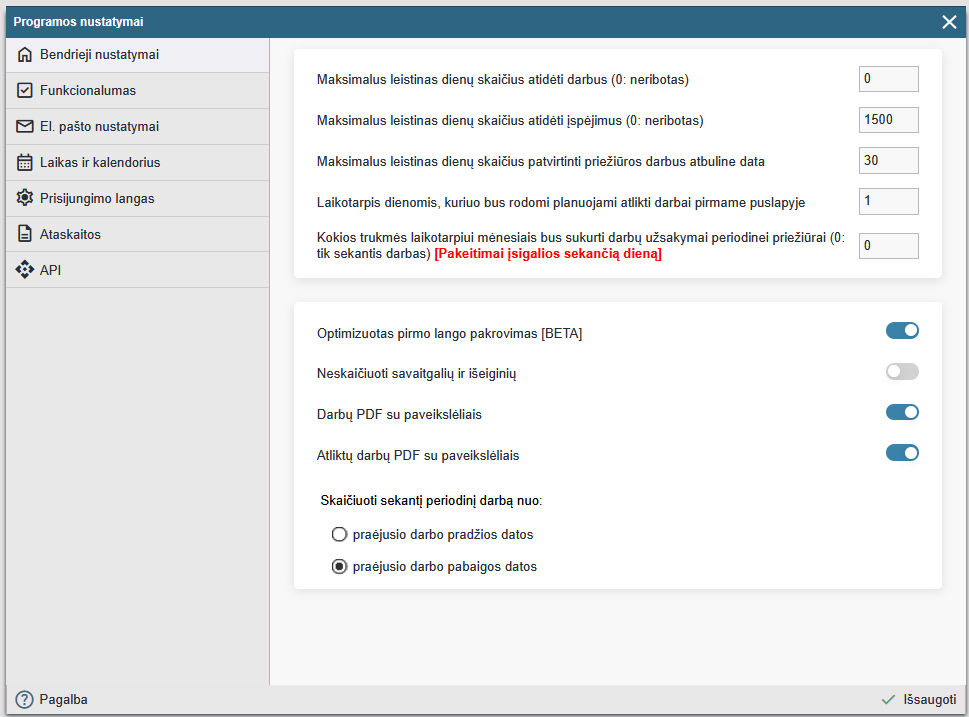Click the red Pakeitimai įsigalios sekančią dieną notice
This screenshot has height=717, width=969.
[548, 254]
